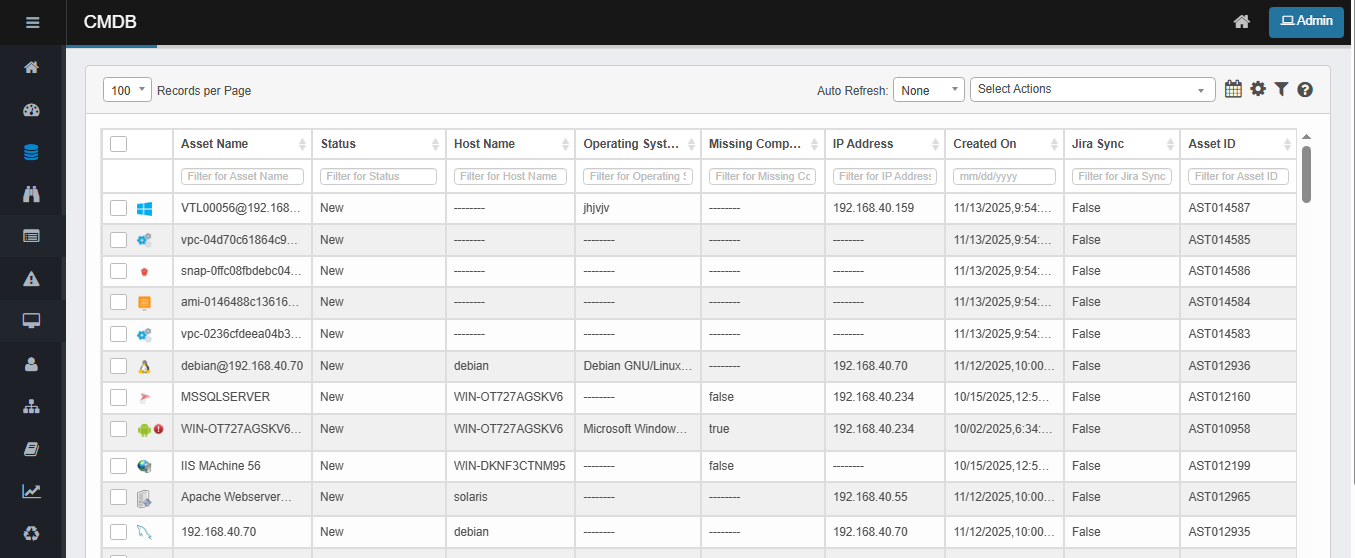
Task: Open help via the question mark icon
Action: [x=1305, y=89]
